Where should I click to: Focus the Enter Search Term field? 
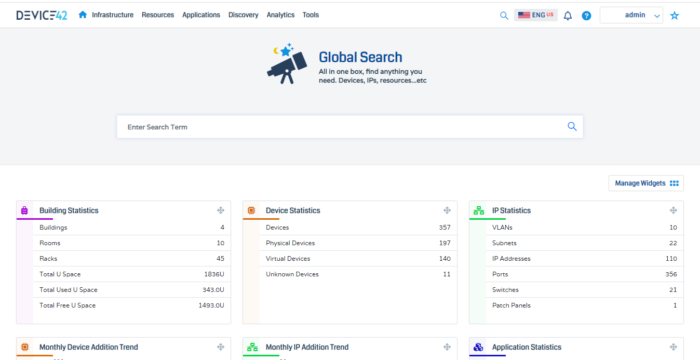(x=350, y=127)
